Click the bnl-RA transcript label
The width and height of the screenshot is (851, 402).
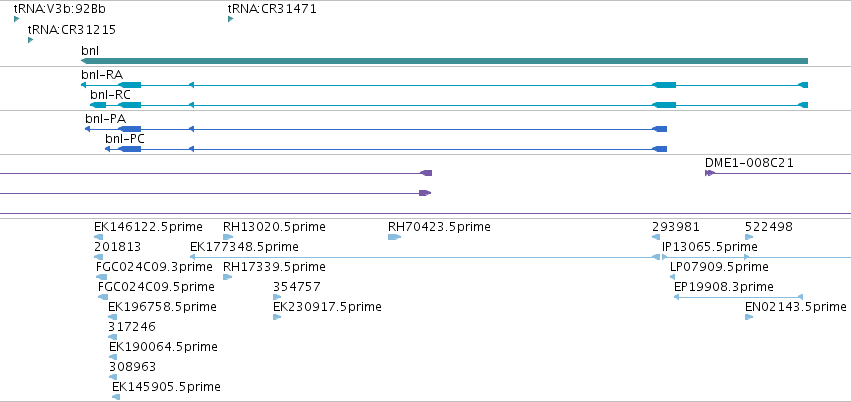tap(102, 75)
